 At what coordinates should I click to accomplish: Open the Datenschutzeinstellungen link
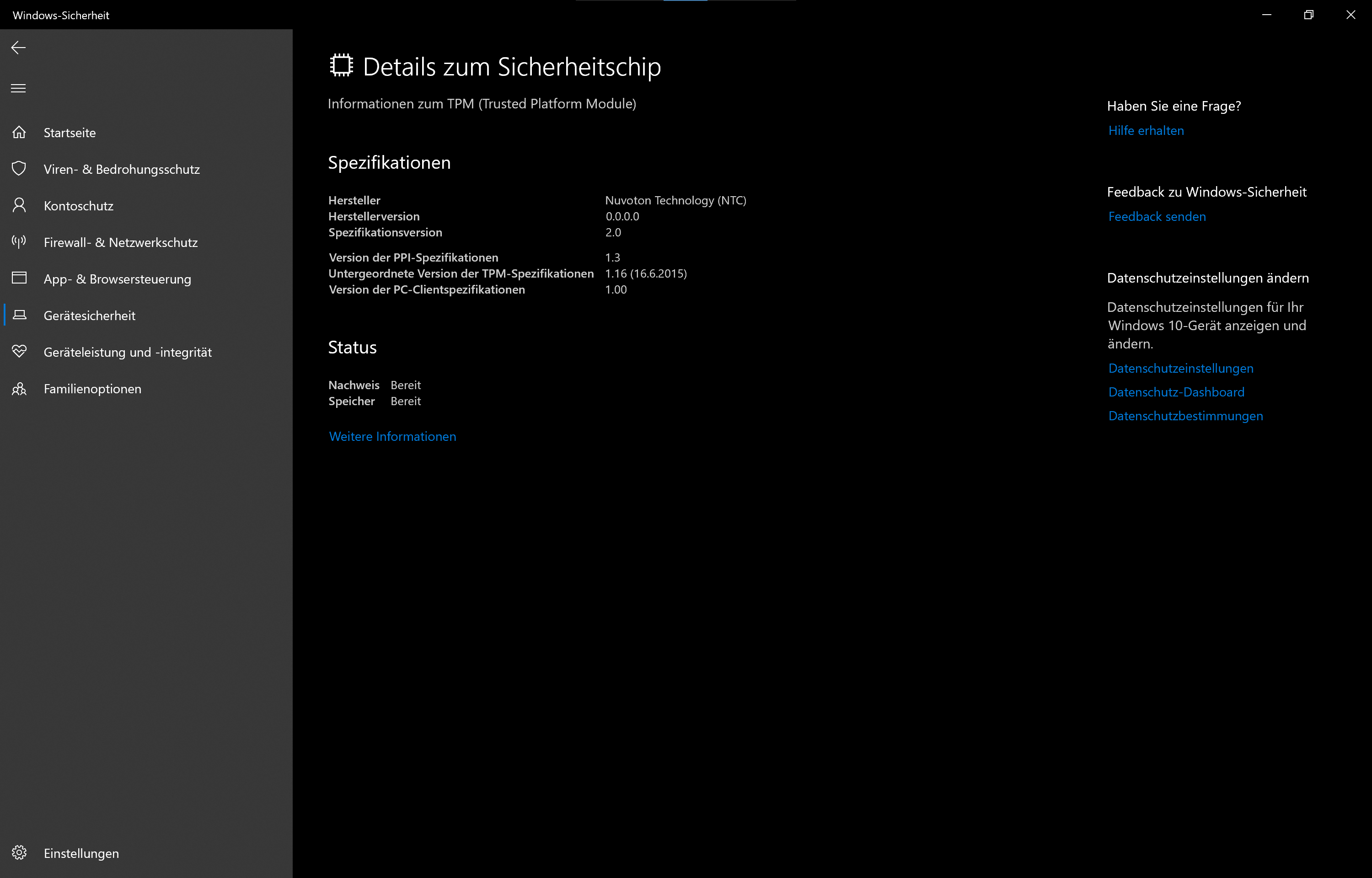coord(1180,368)
